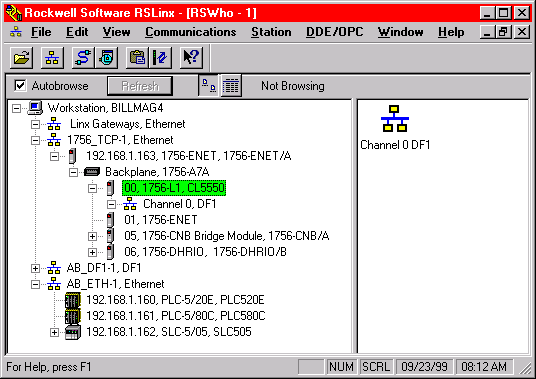This screenshot has width=536, height=379.
Task: Click the 1756-CNB Bridge Module icon
Action: (110, 236)
